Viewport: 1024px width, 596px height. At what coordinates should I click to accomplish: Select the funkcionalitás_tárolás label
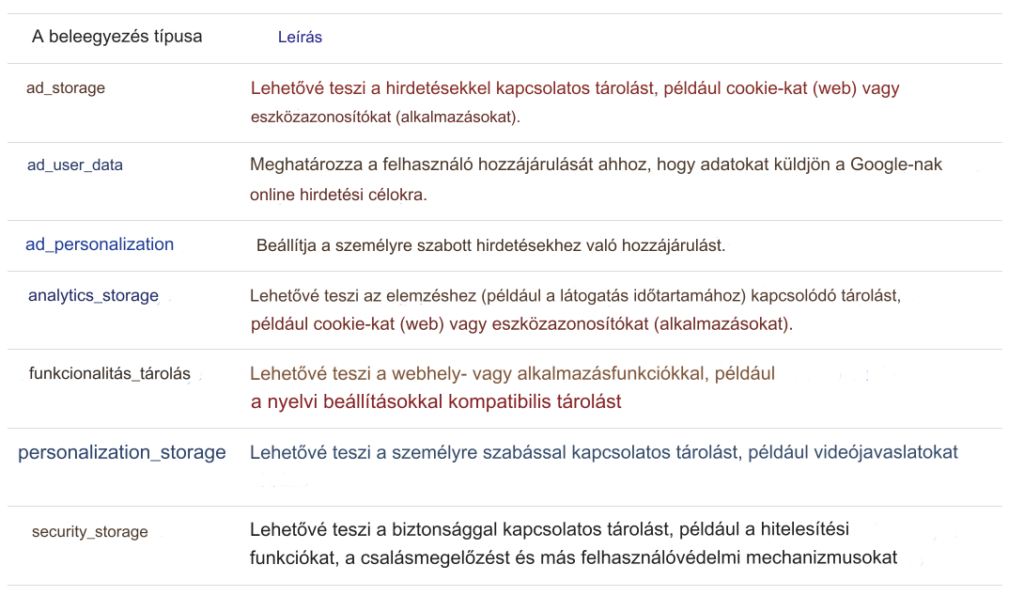[109, 374]
